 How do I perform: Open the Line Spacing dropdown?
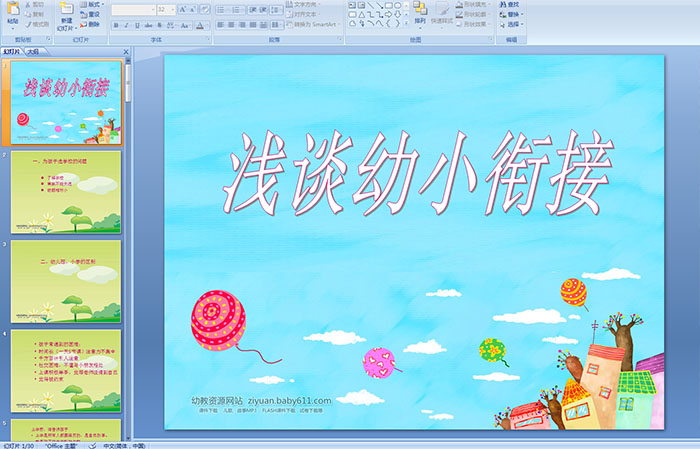pyautogui.click(x=276, y=9)
